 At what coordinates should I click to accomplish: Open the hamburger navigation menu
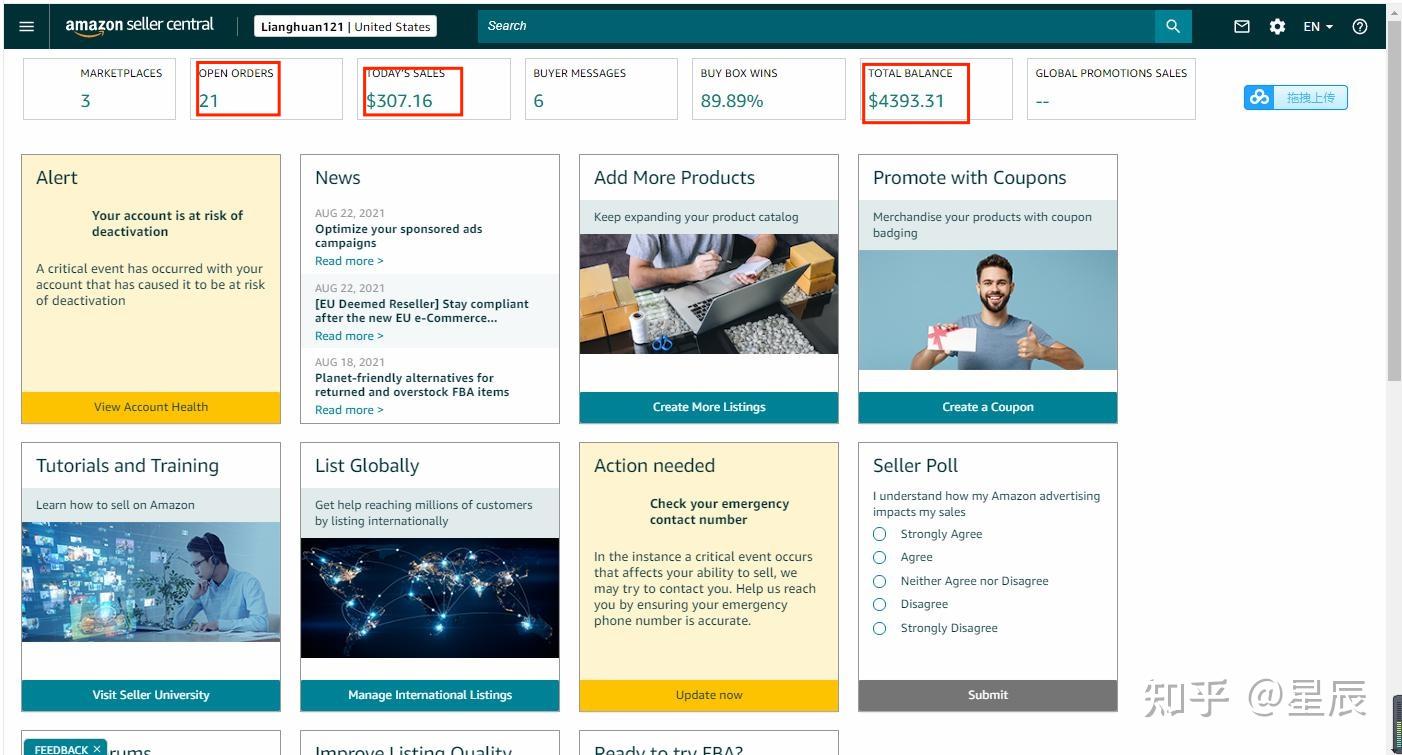tap(27, 27)
